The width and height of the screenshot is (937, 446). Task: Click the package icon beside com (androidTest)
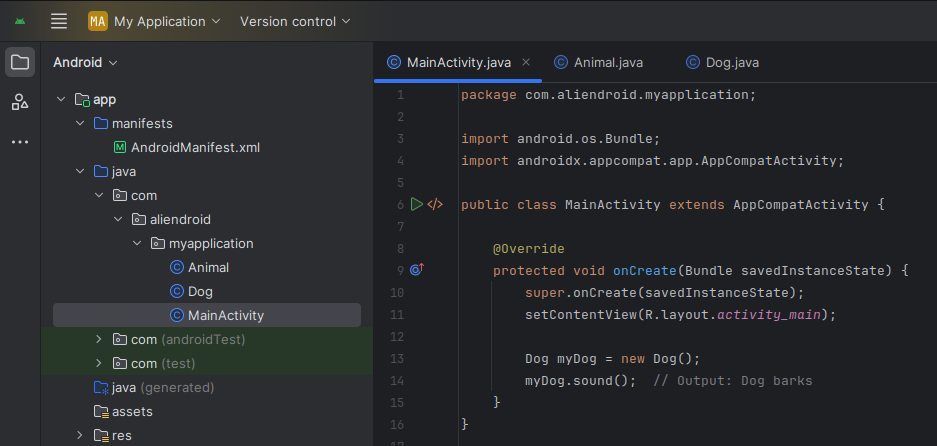[120, 340]
